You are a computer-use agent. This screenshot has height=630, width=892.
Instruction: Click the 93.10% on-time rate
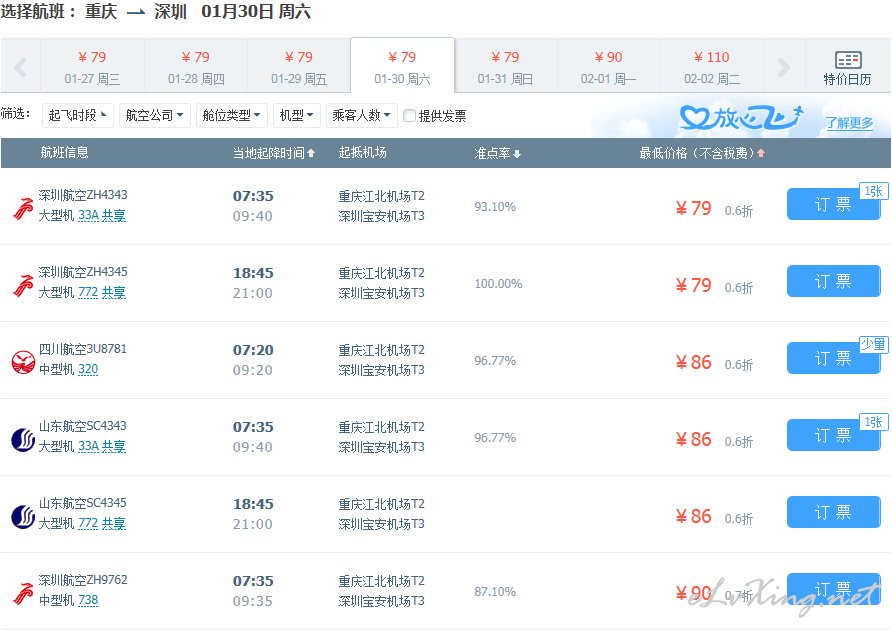click(x=495, y=207)
